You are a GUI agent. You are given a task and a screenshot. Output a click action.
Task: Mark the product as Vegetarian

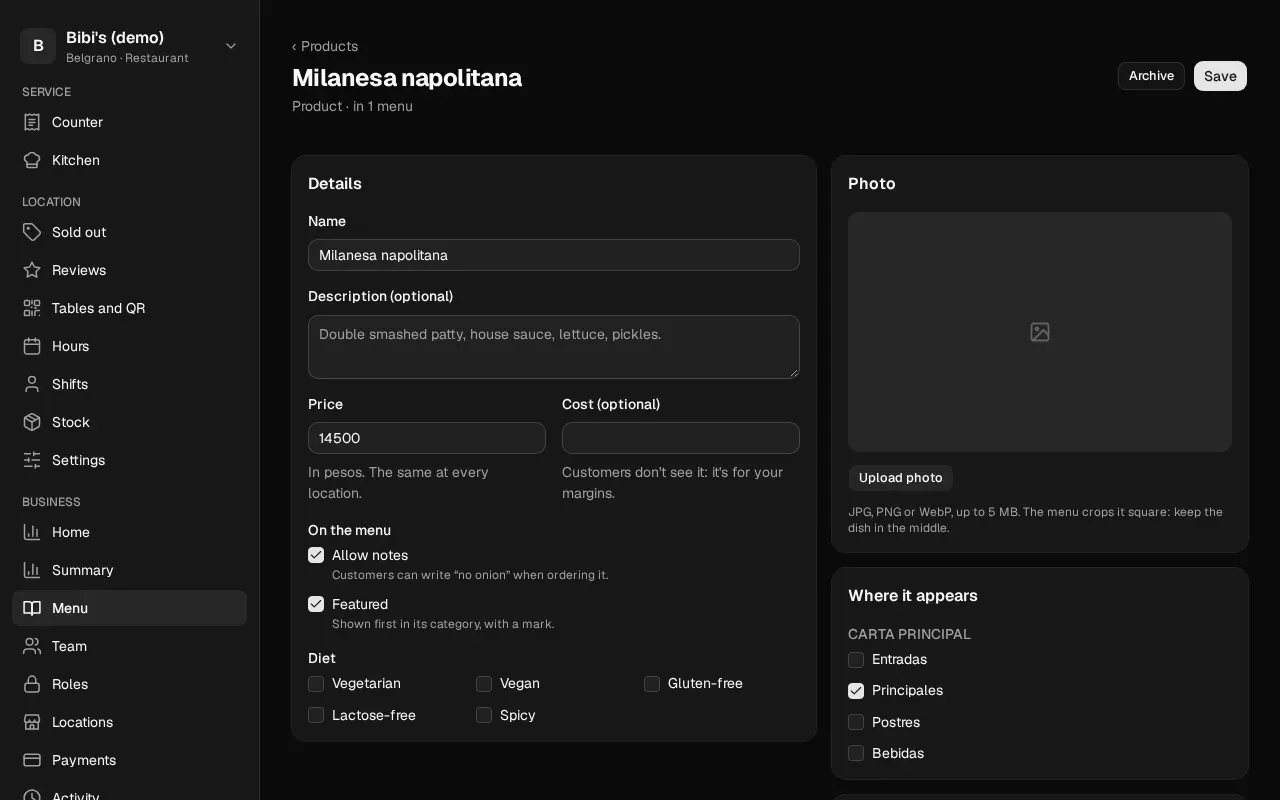tap(316, 684)
